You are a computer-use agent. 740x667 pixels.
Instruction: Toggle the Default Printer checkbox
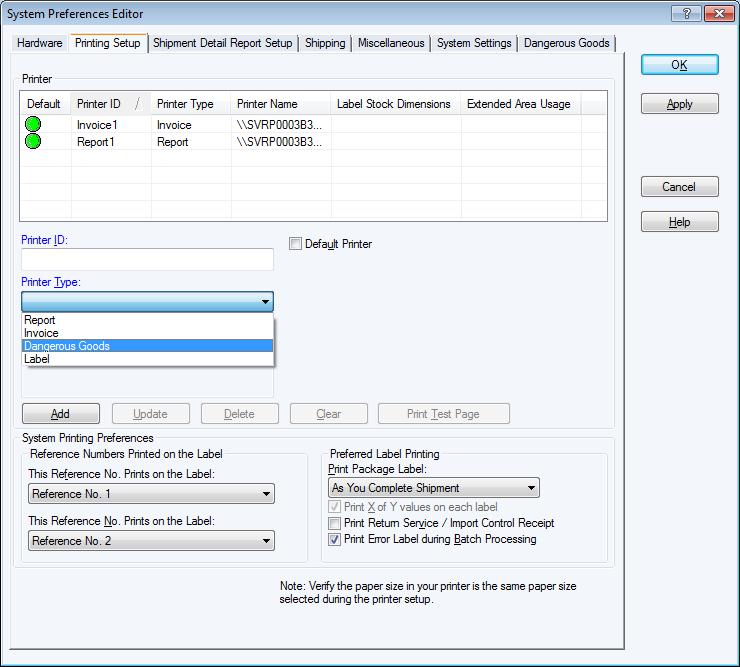click(295, 244)
